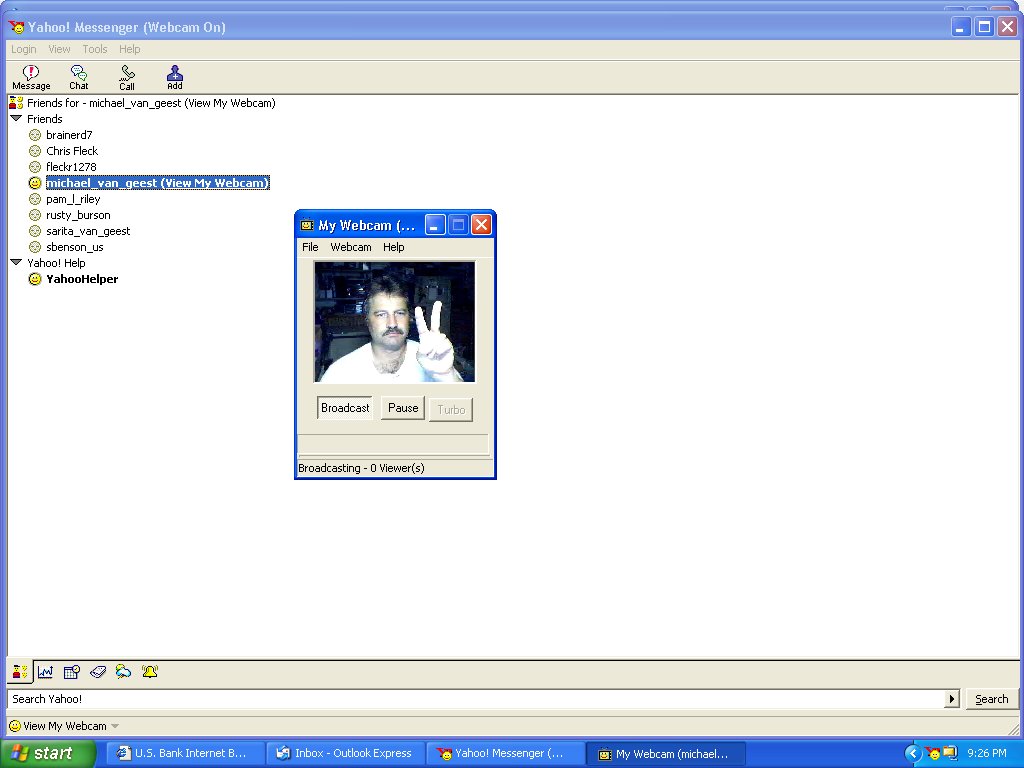Screen dimensions: 1024x768
Task: Select the Friends tab icon at bottom
Action: coord(20,671)
